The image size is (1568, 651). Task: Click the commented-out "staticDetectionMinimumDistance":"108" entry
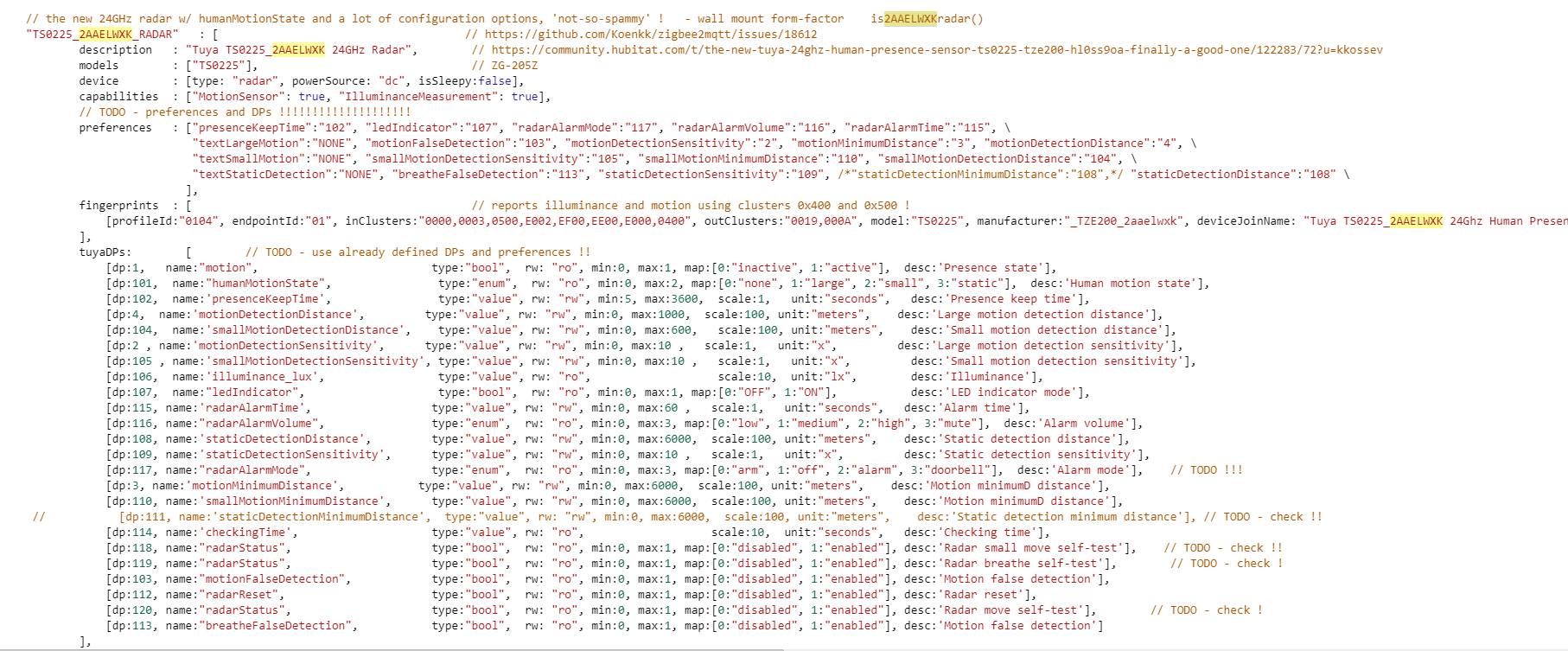(980, 175)
